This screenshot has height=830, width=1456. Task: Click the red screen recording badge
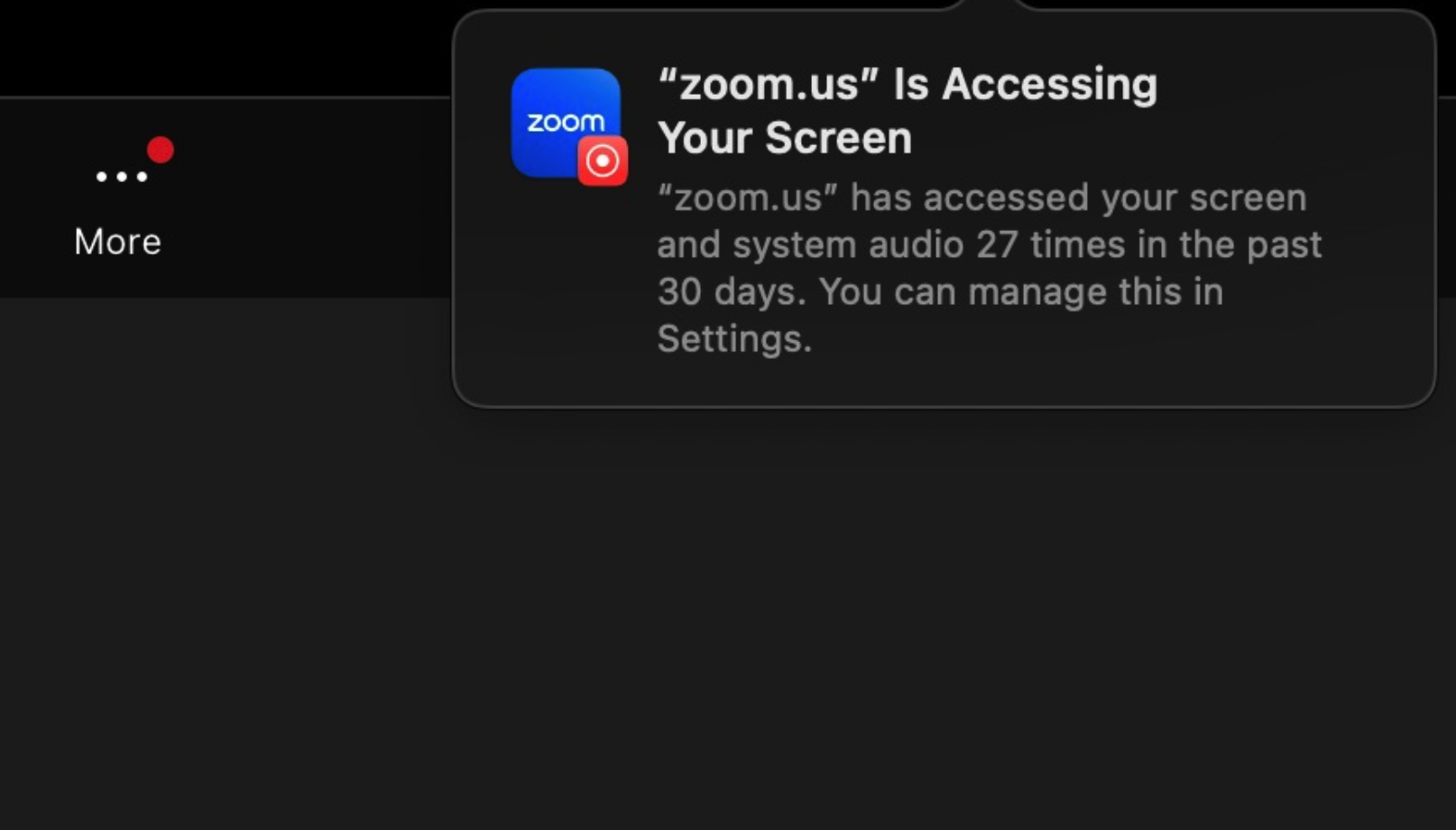pyautogui.click(x=603, y=161)
